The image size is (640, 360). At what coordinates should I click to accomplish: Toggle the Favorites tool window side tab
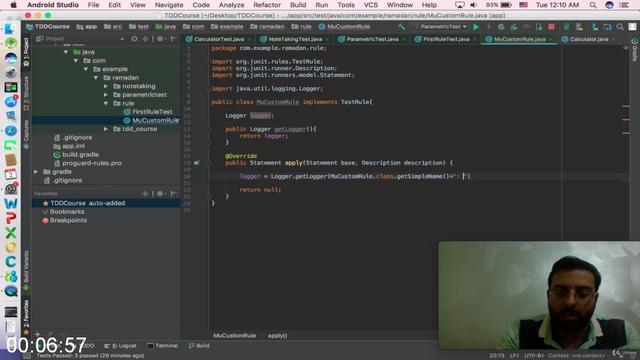26,318
